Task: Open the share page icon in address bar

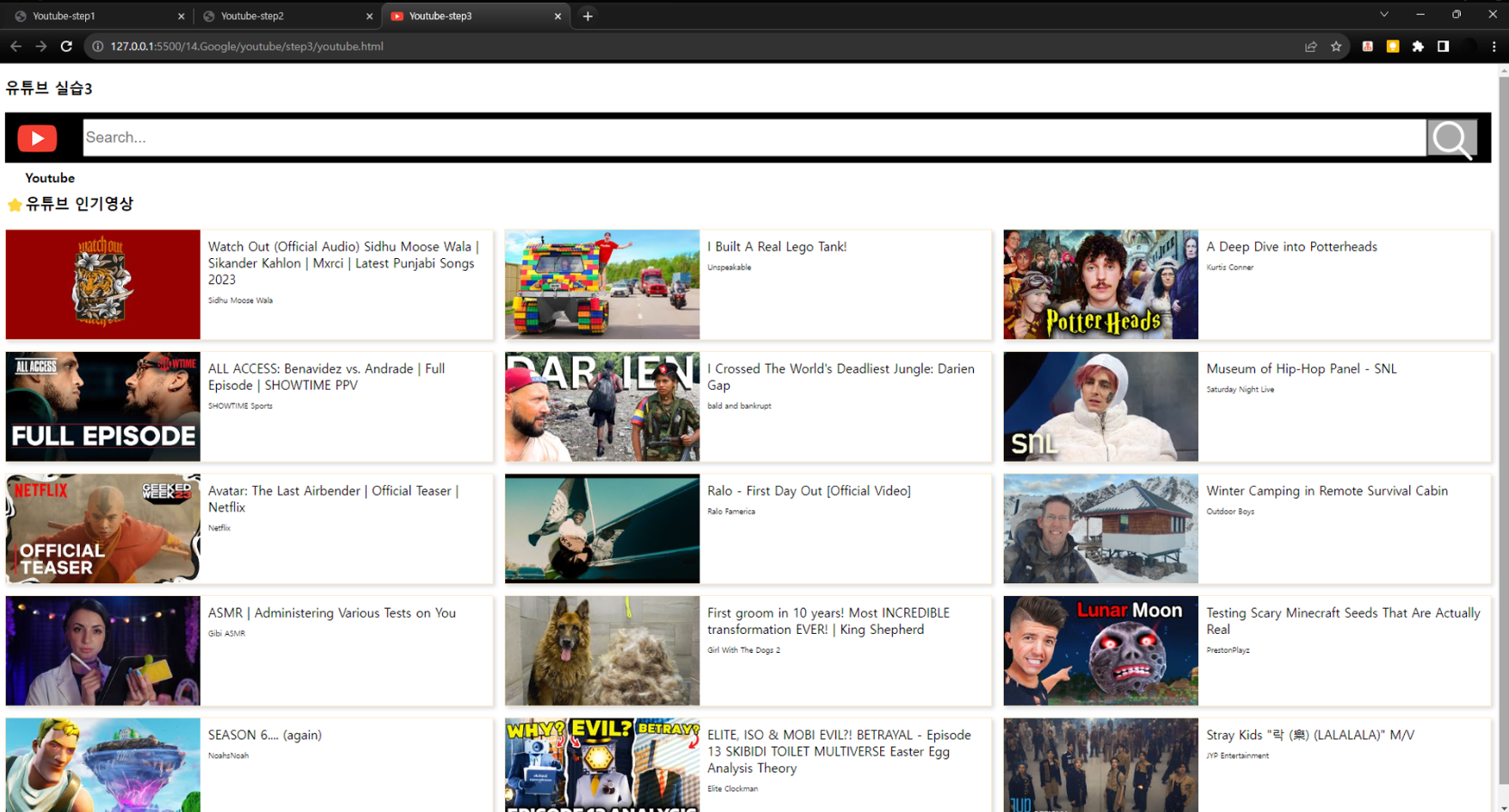Action: click(x=1310, y=46)
